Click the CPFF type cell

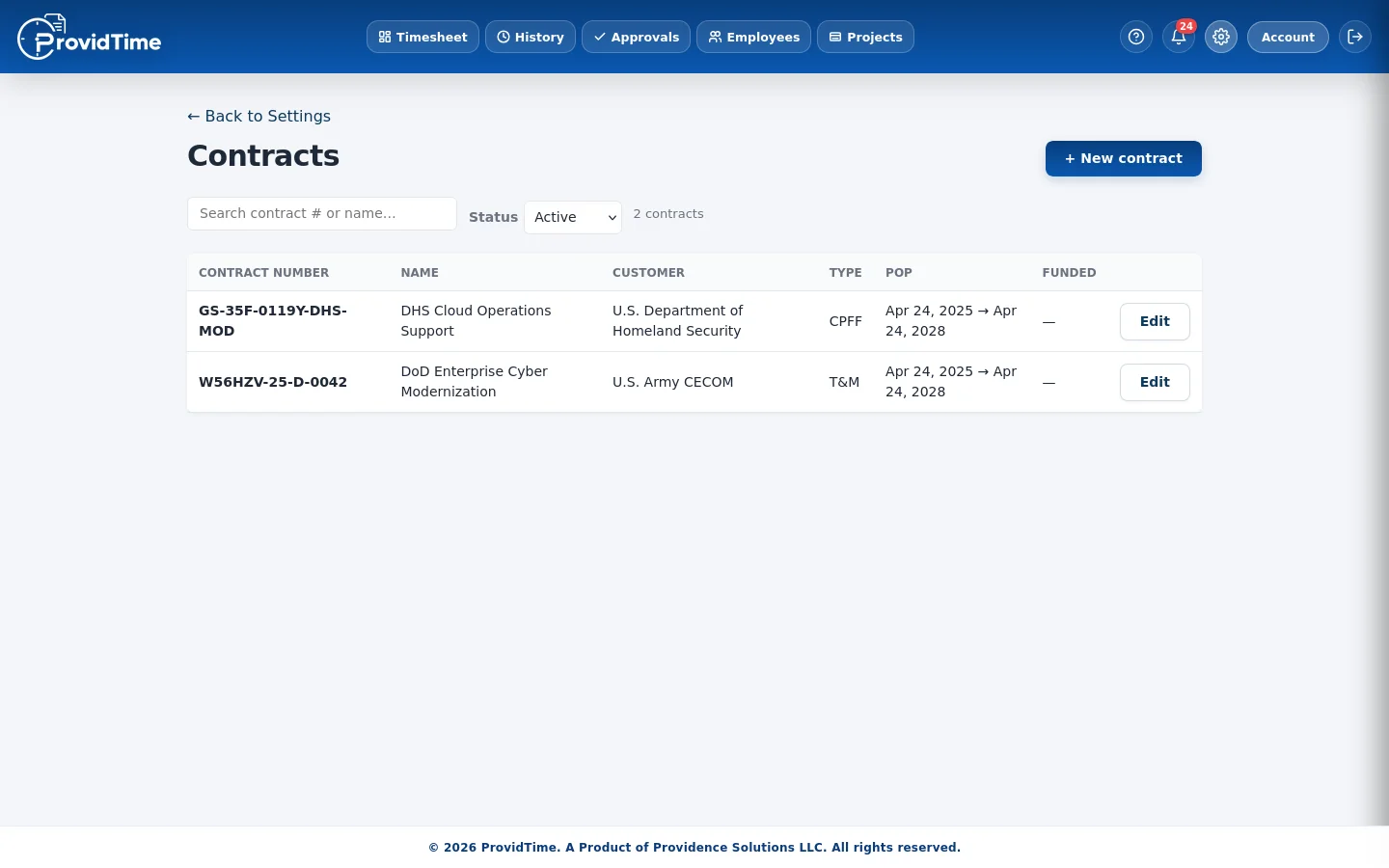[x=845, y=321]
